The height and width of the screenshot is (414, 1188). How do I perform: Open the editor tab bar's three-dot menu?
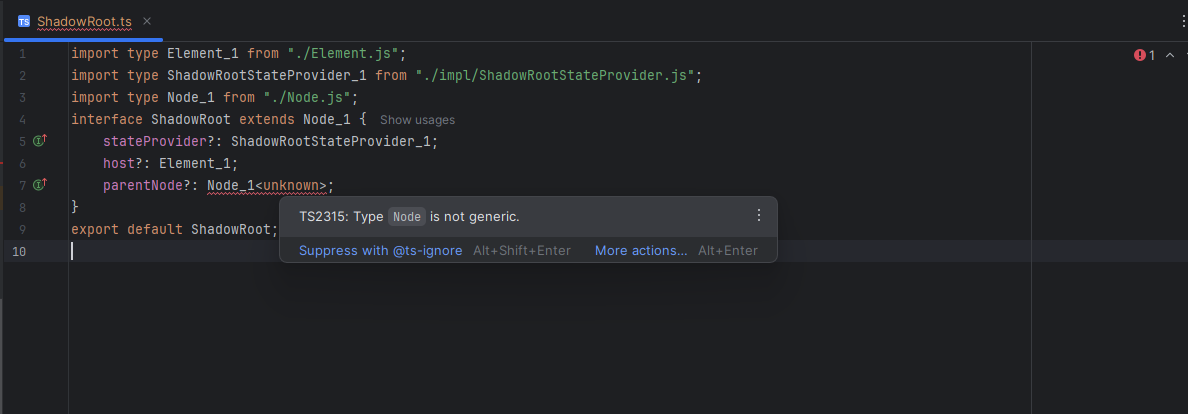[x=1183, y=20]
